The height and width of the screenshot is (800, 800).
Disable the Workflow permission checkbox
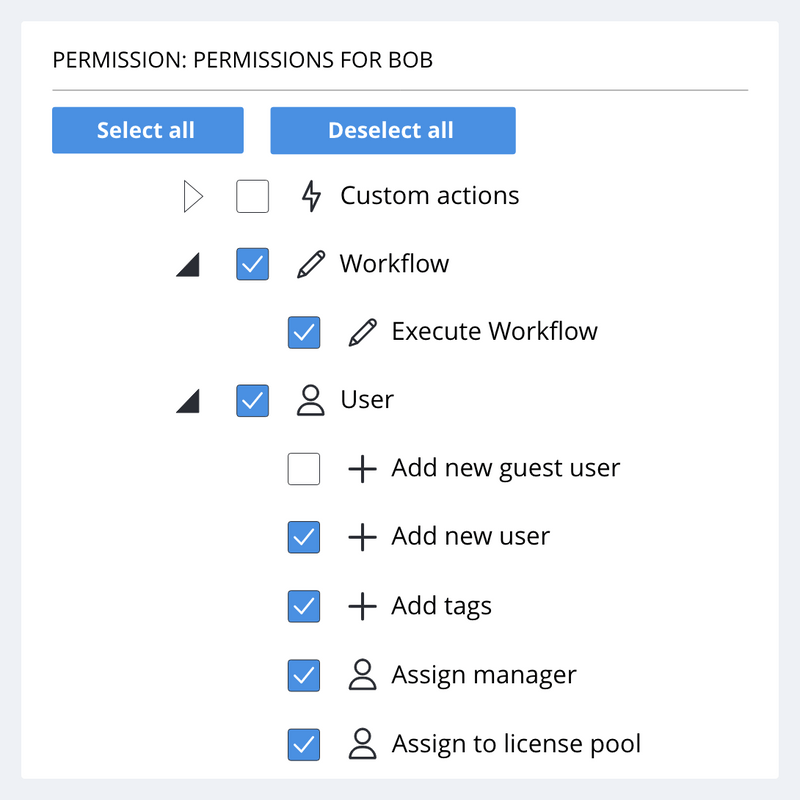[x=252, y=264]
